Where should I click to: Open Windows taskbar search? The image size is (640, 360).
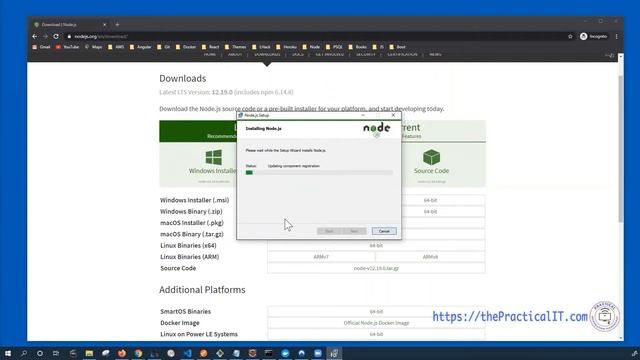(x=24, y=353)
